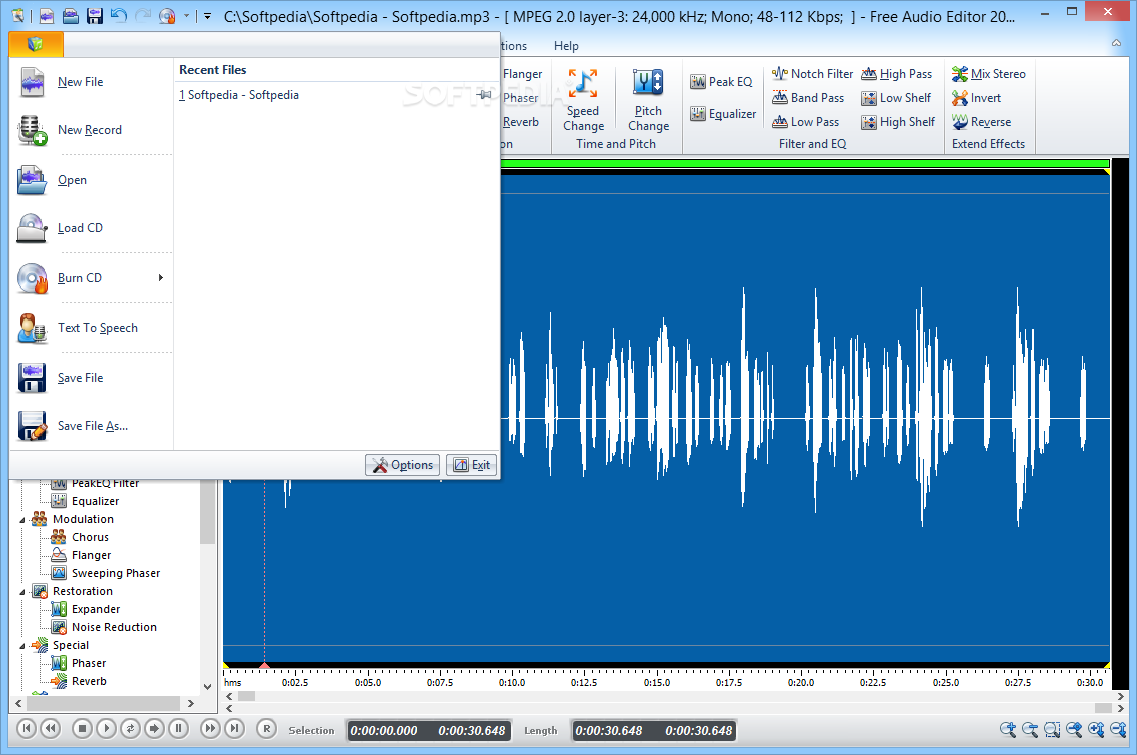Click the orange application menu button
Viewport: 1137px width, 755px height.
(36, 45)
